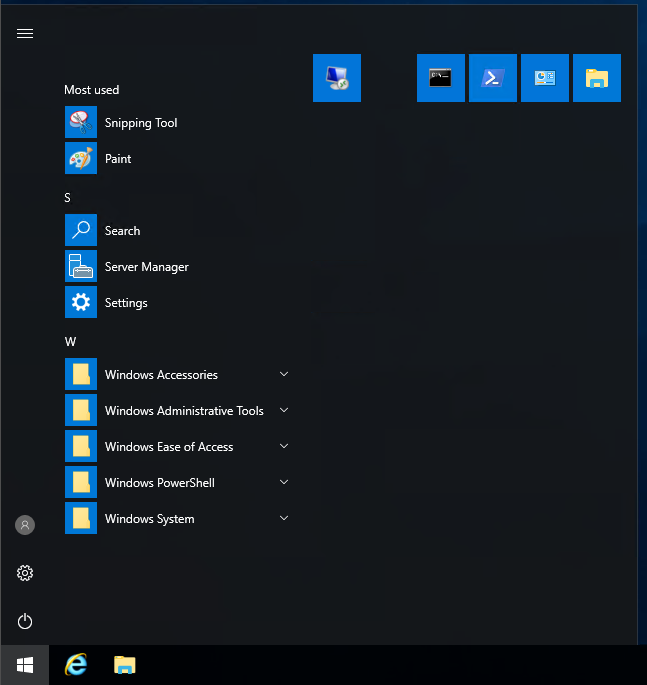Click the Paint app icon
Screen dimensions: 647x685
tap(81, 158)
